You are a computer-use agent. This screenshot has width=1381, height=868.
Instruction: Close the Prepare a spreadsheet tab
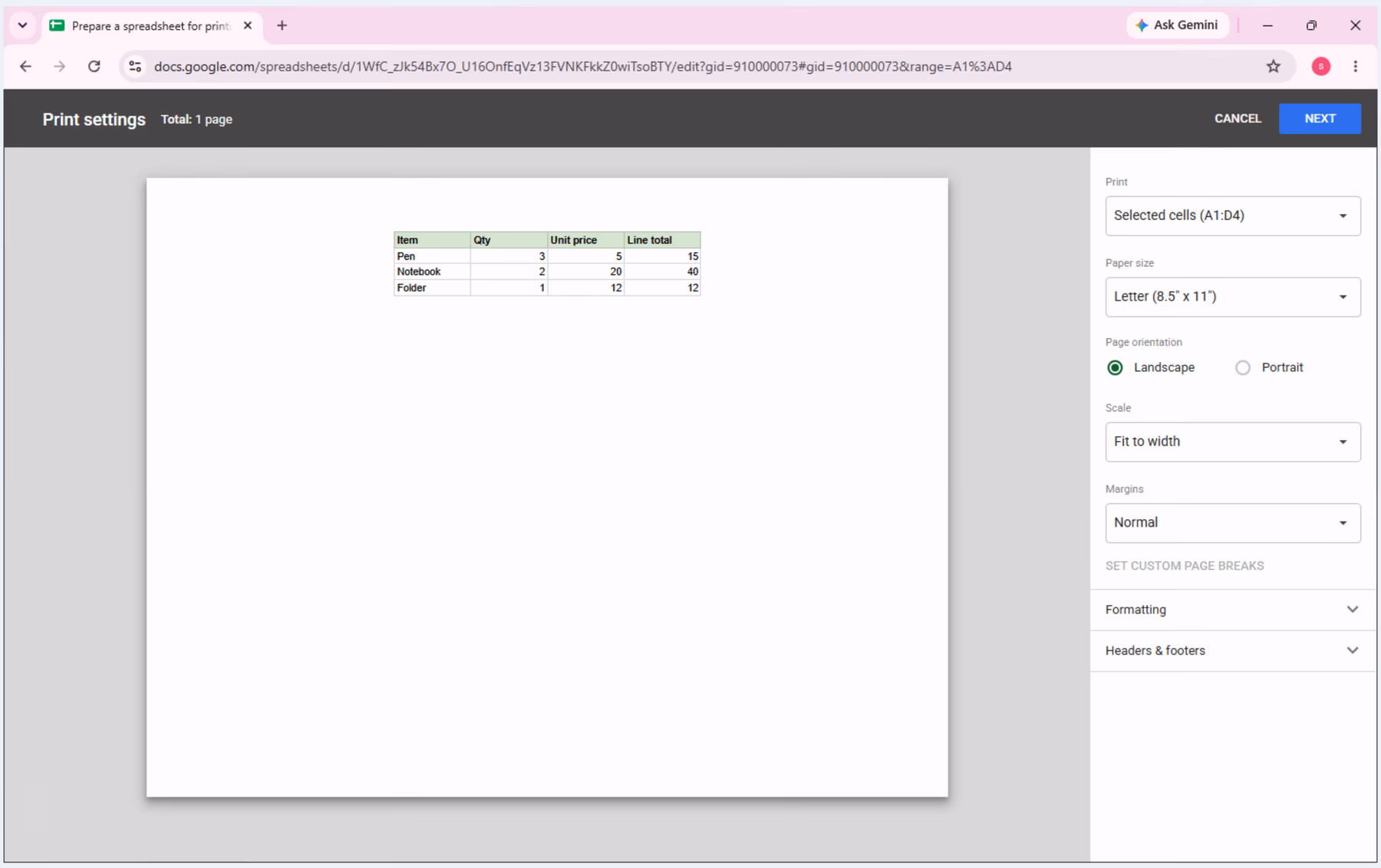pyautogui.click(x=247, y=26)
